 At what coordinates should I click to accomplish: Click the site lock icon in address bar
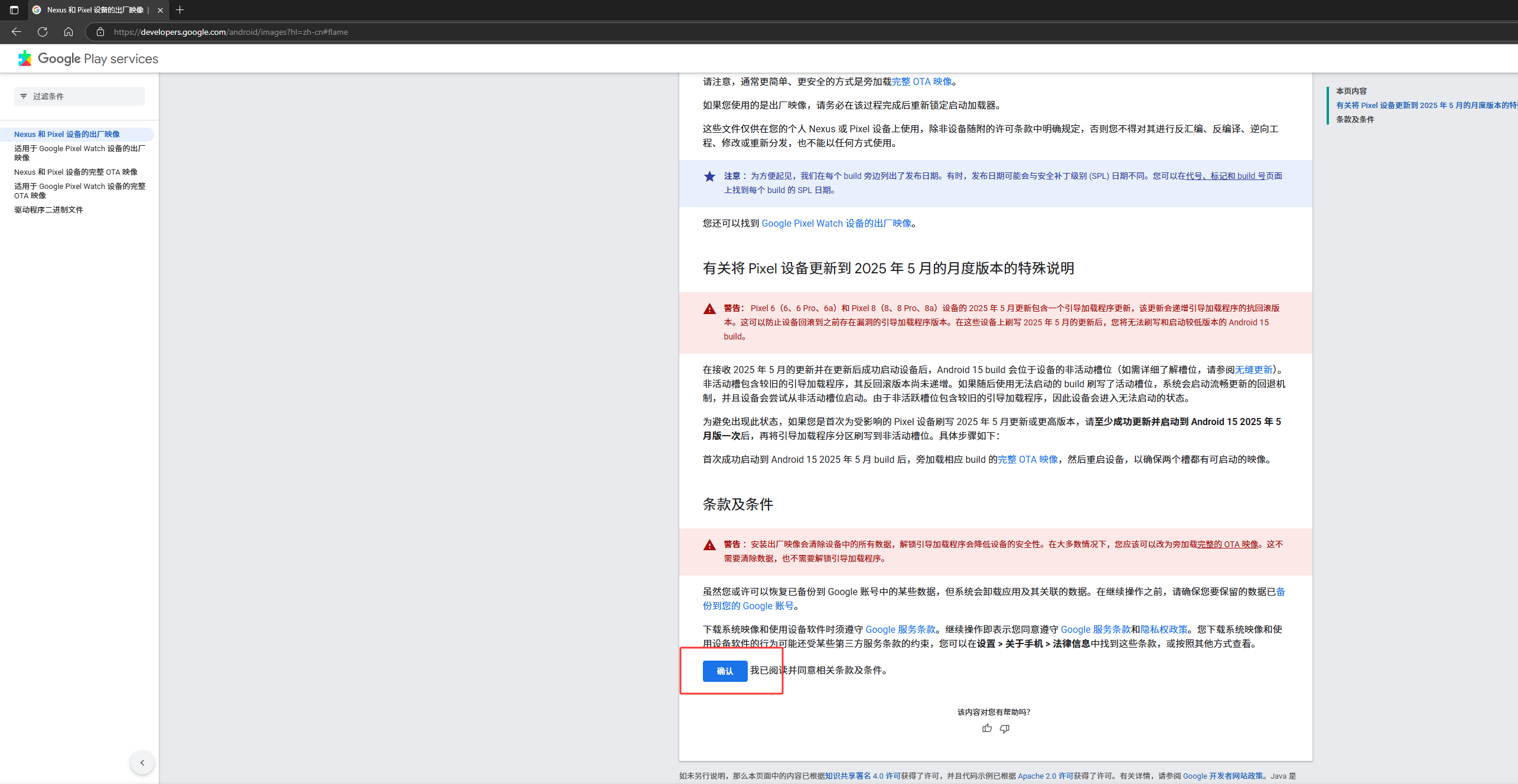[x=100, y=32]
